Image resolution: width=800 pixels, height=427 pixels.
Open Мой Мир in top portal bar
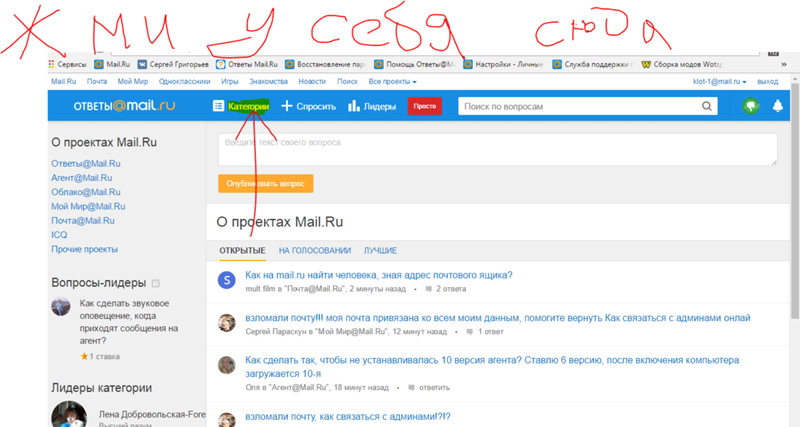(x=133, y=82)
